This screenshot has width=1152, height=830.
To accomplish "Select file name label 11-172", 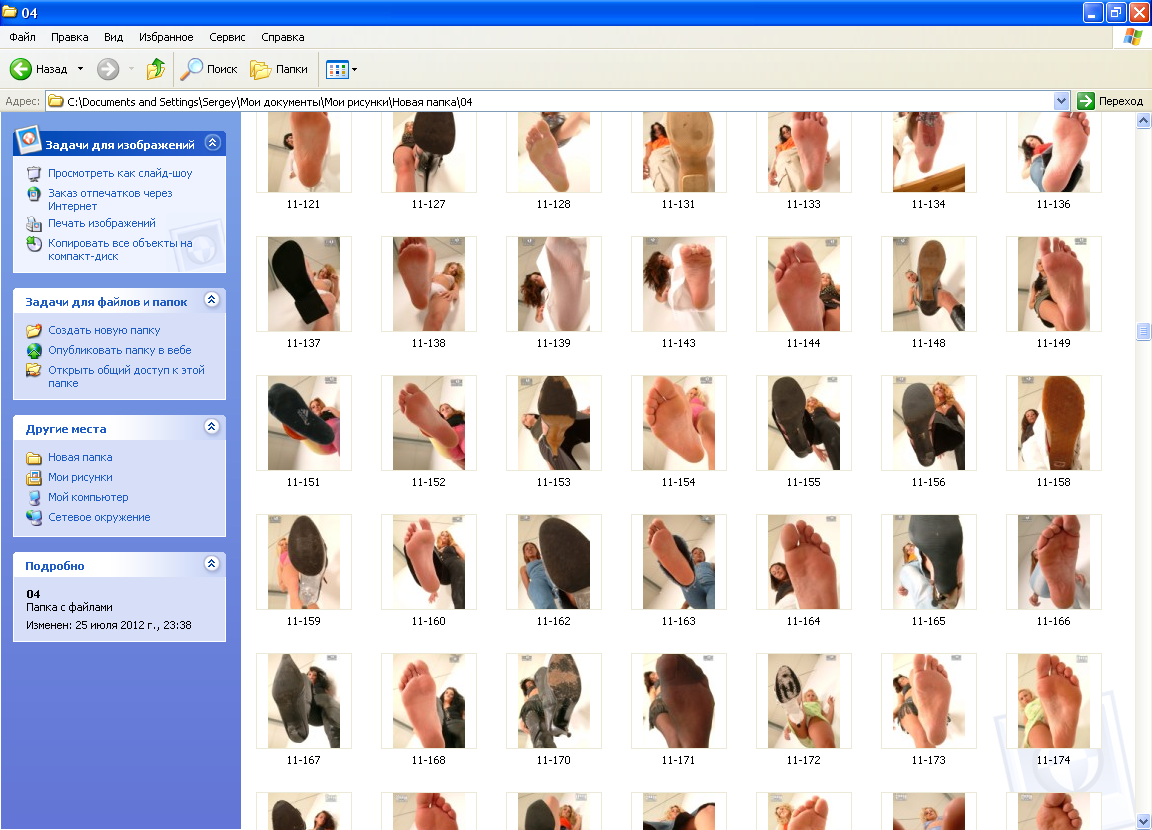I will pos(803,760).
